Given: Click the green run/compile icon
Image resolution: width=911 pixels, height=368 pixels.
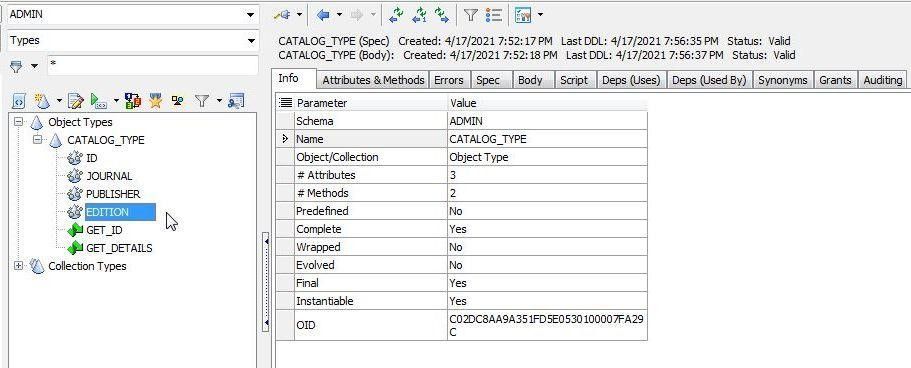Looking at the screenshot, I should [x=99, y=102].
